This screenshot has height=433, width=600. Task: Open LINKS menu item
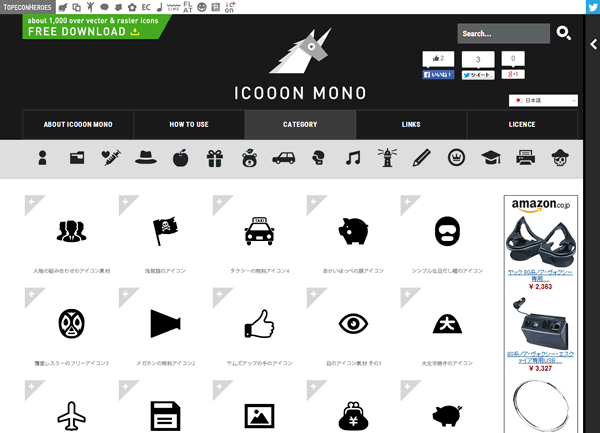(x=411, y=124)
